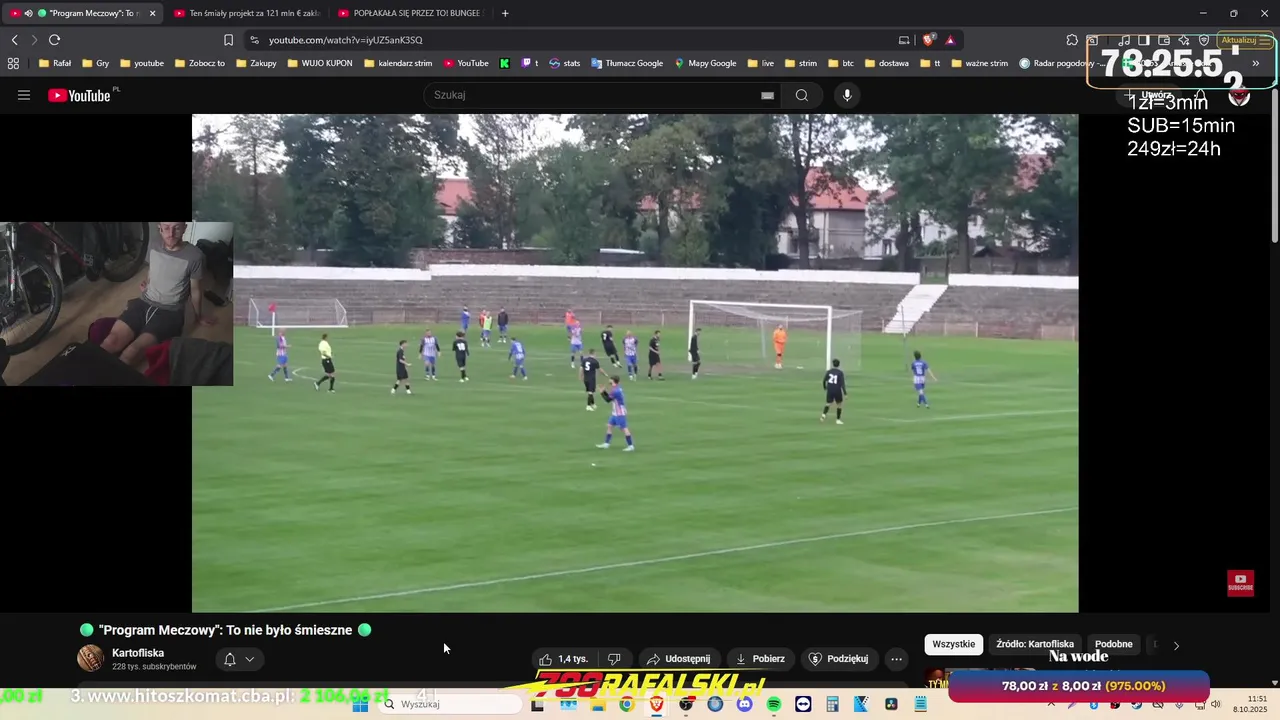
Task: Open Discord from the taskbar
Action: tap(744, 704)
